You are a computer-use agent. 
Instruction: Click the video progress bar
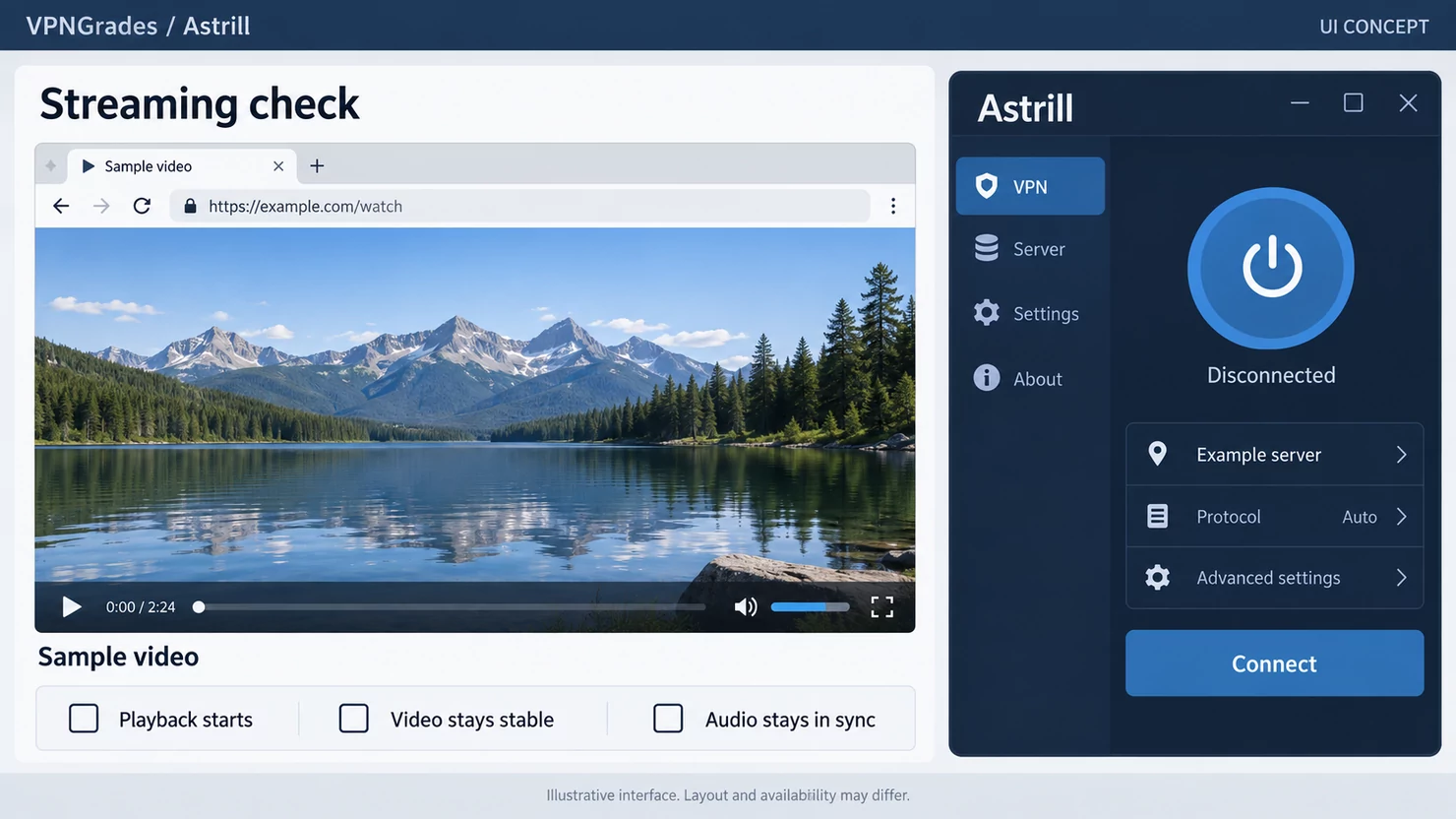point(452,607)
